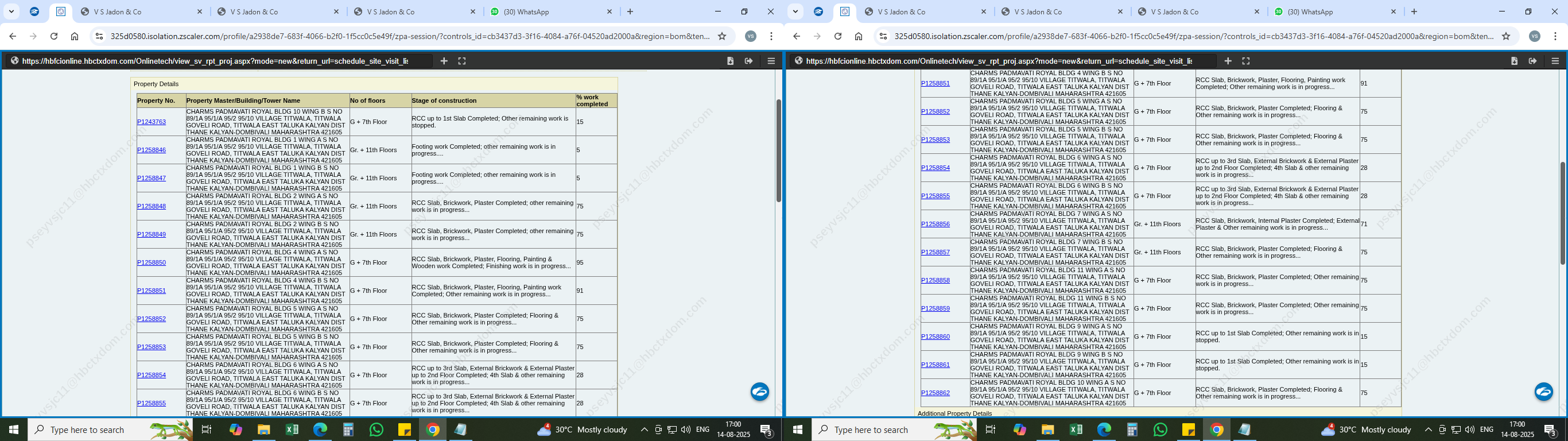The width and height of the screenshot is (1568, 441).
Task: Open property link P1258848
Action: pos(151,207)
